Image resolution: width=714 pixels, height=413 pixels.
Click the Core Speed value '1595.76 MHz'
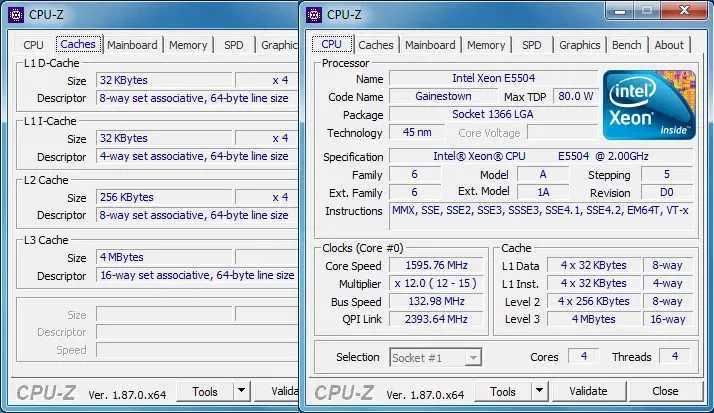[436, 265]
